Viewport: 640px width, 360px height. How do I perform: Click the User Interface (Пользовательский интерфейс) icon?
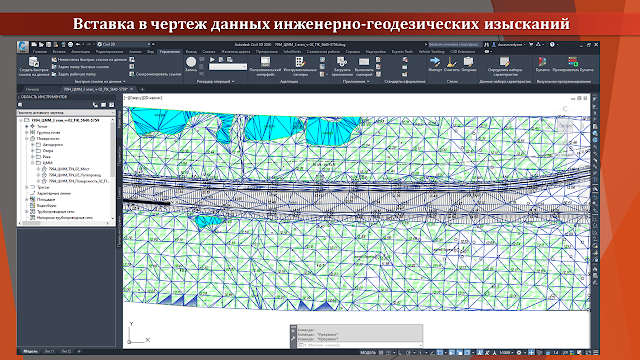point(265,62)
